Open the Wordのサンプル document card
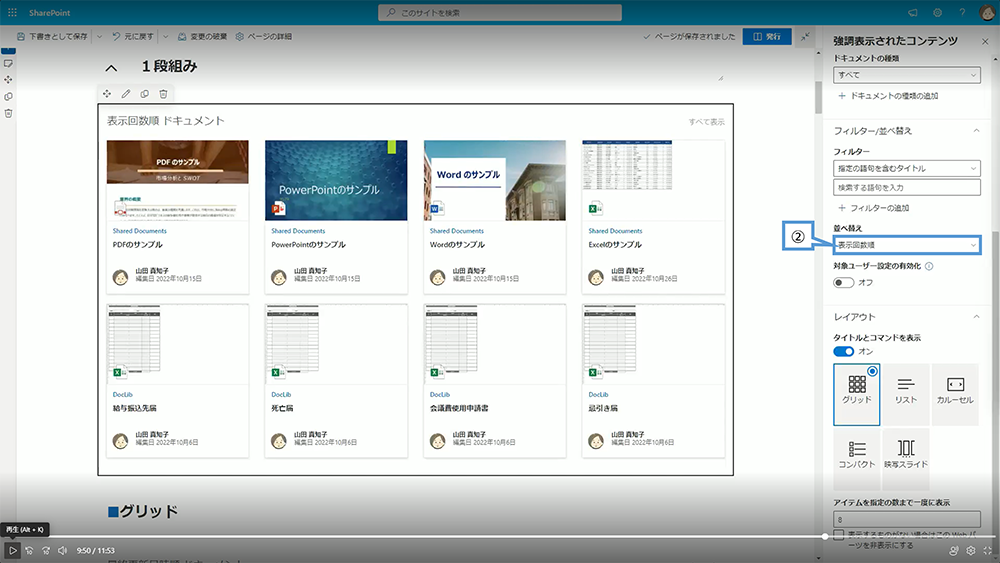 pyautogui.click(x=494, y=217)
